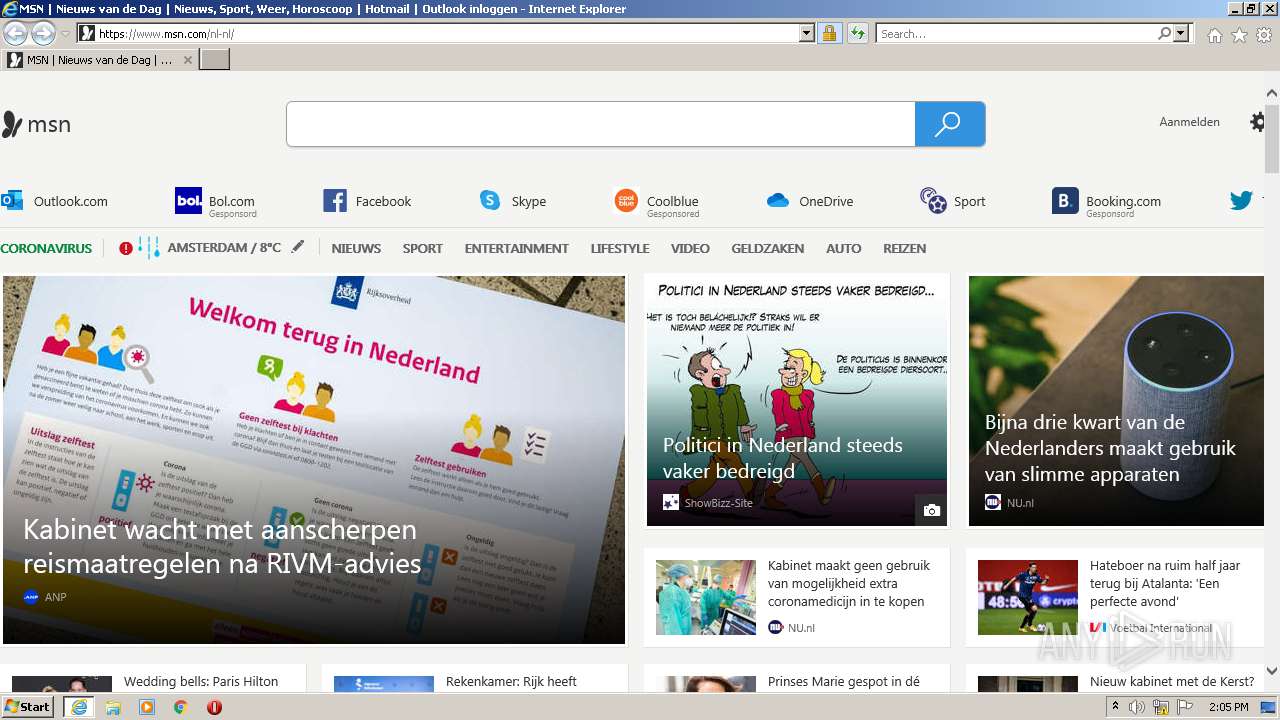Click the red weather alert icon
The height and width of the screenshot is (720, 1280).
click(x=126, y=248)
